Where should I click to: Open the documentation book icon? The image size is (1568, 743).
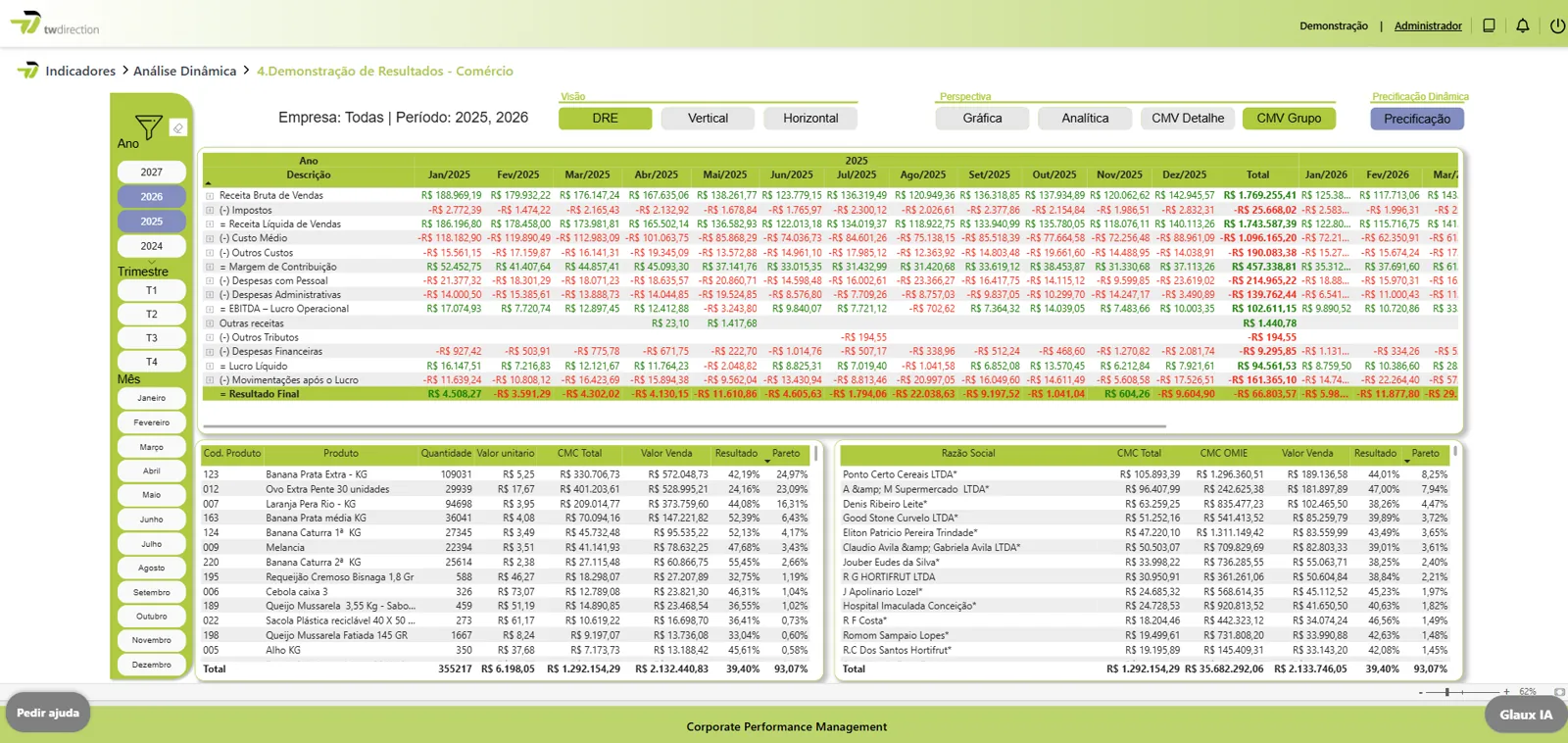click(1489, 25)
